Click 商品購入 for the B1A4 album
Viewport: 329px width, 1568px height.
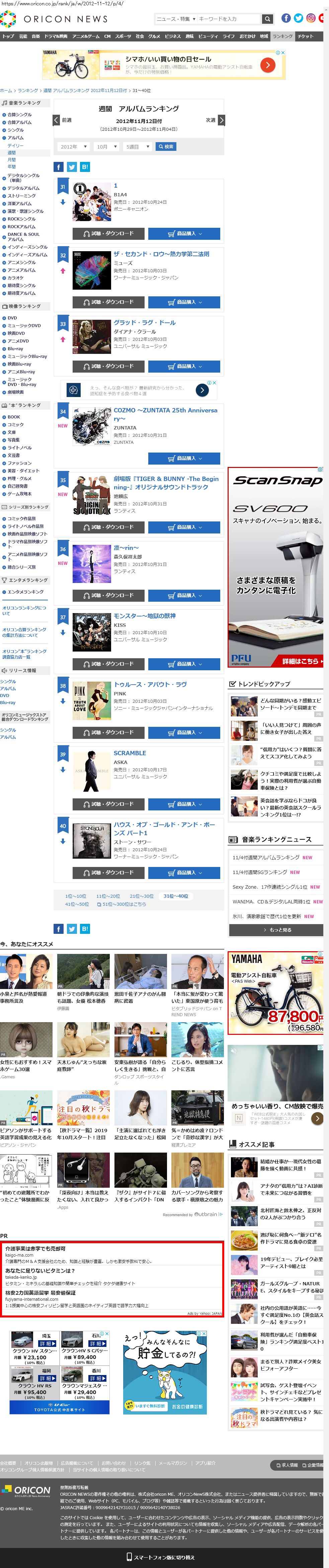pos(184,234)
